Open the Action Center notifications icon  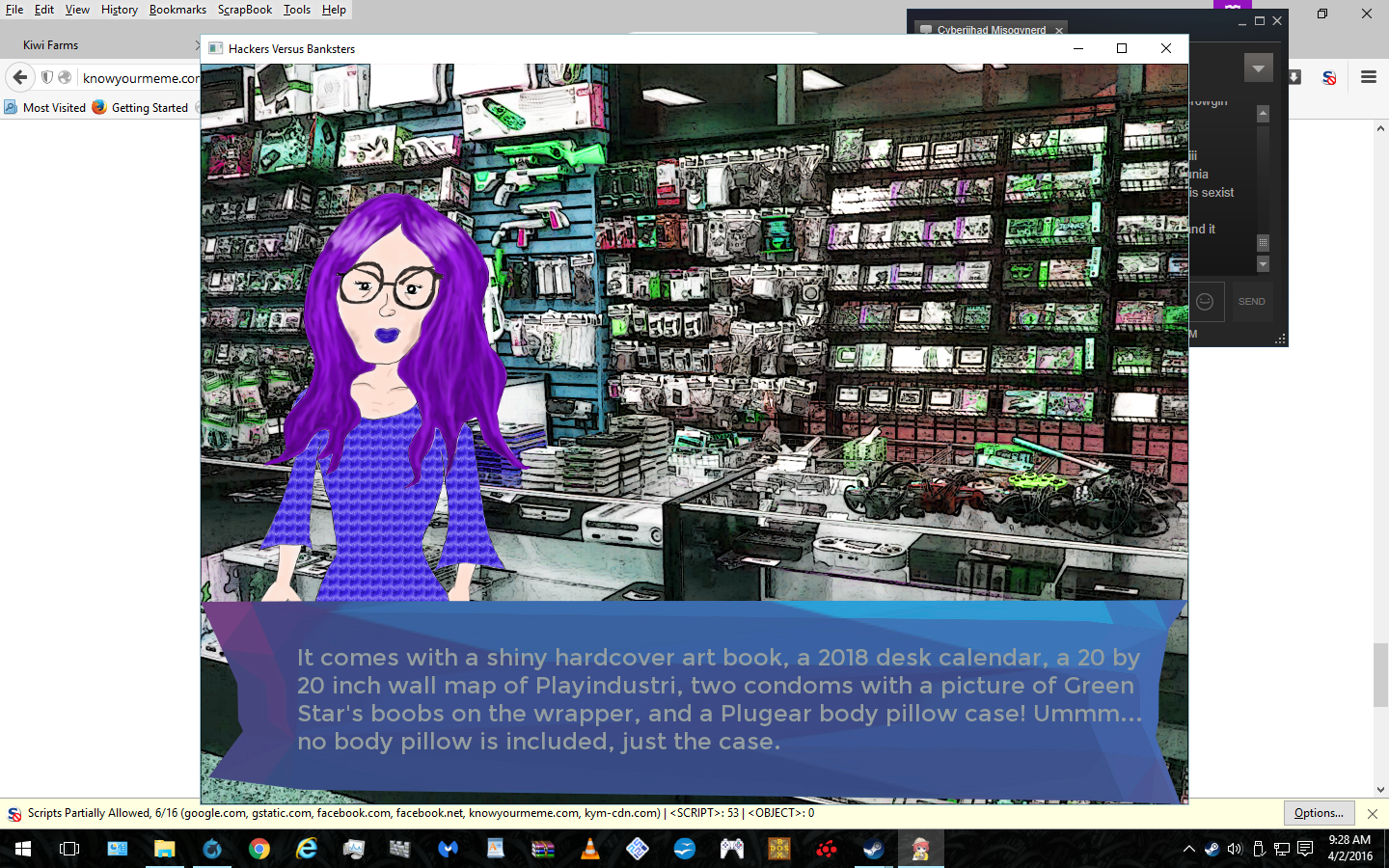click(x=1305, y=849)
